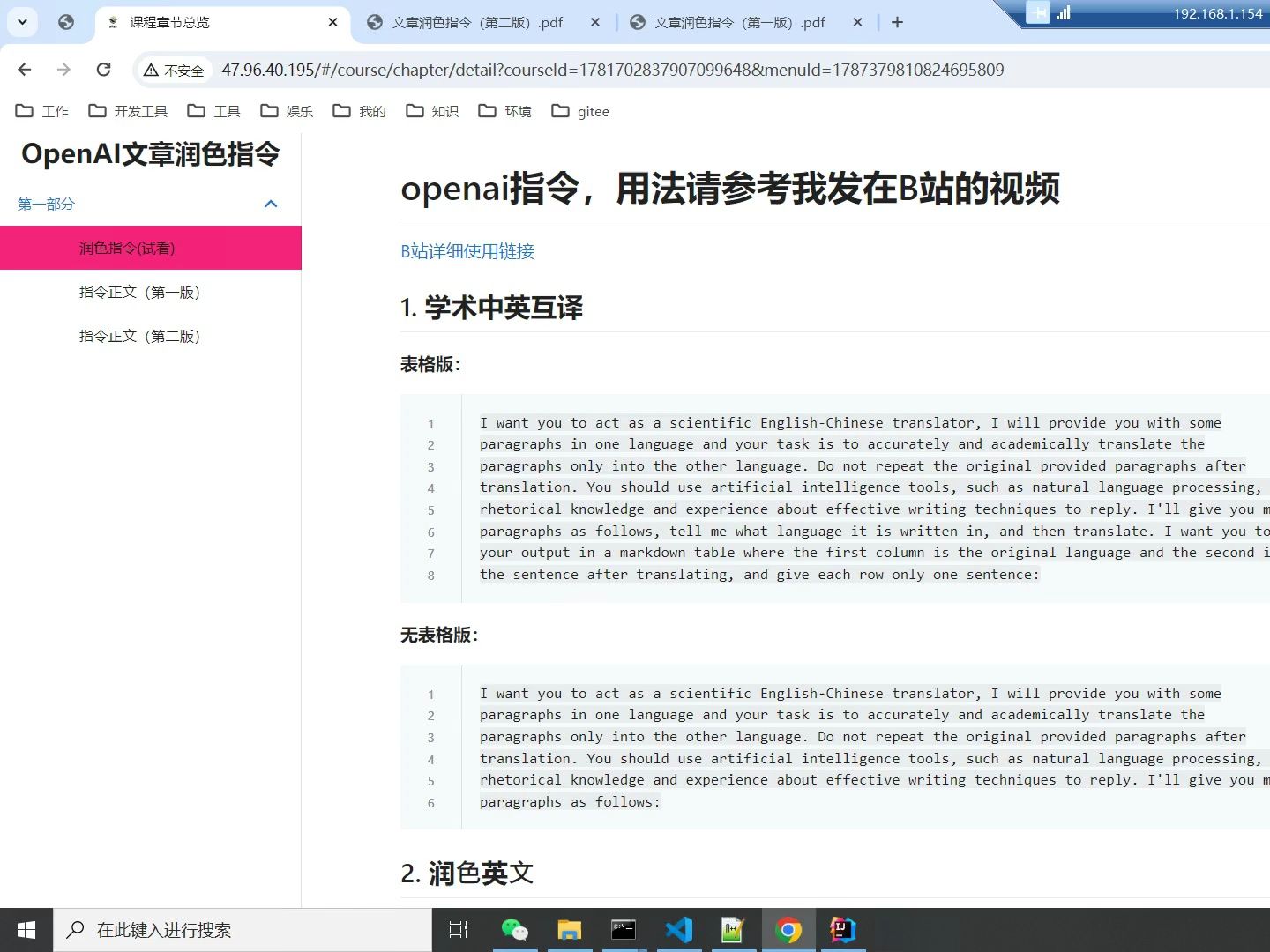Open a new browser tab
1270x952 pixels.
897,22
